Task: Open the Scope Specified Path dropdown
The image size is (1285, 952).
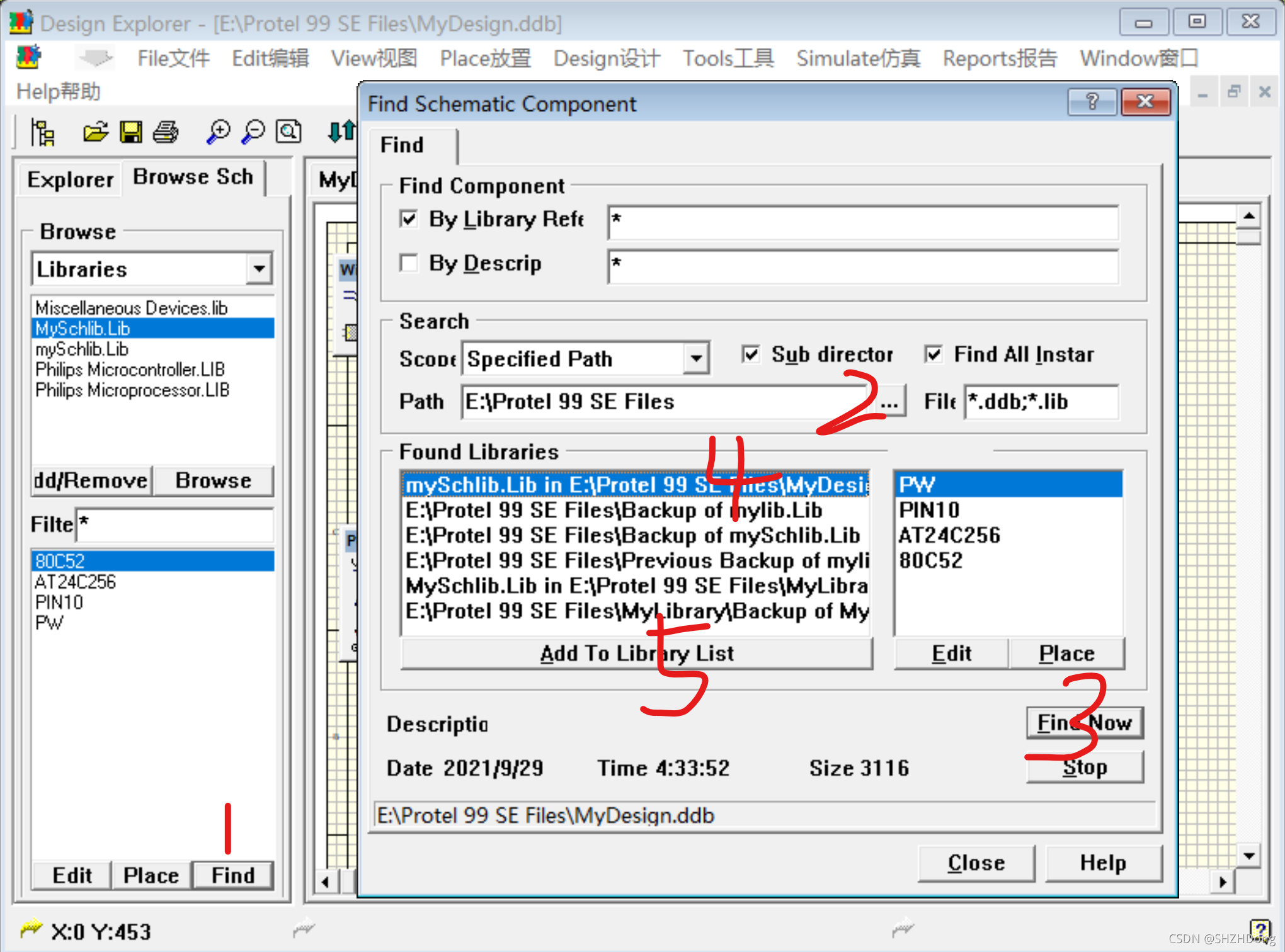Action: [695, 359]
